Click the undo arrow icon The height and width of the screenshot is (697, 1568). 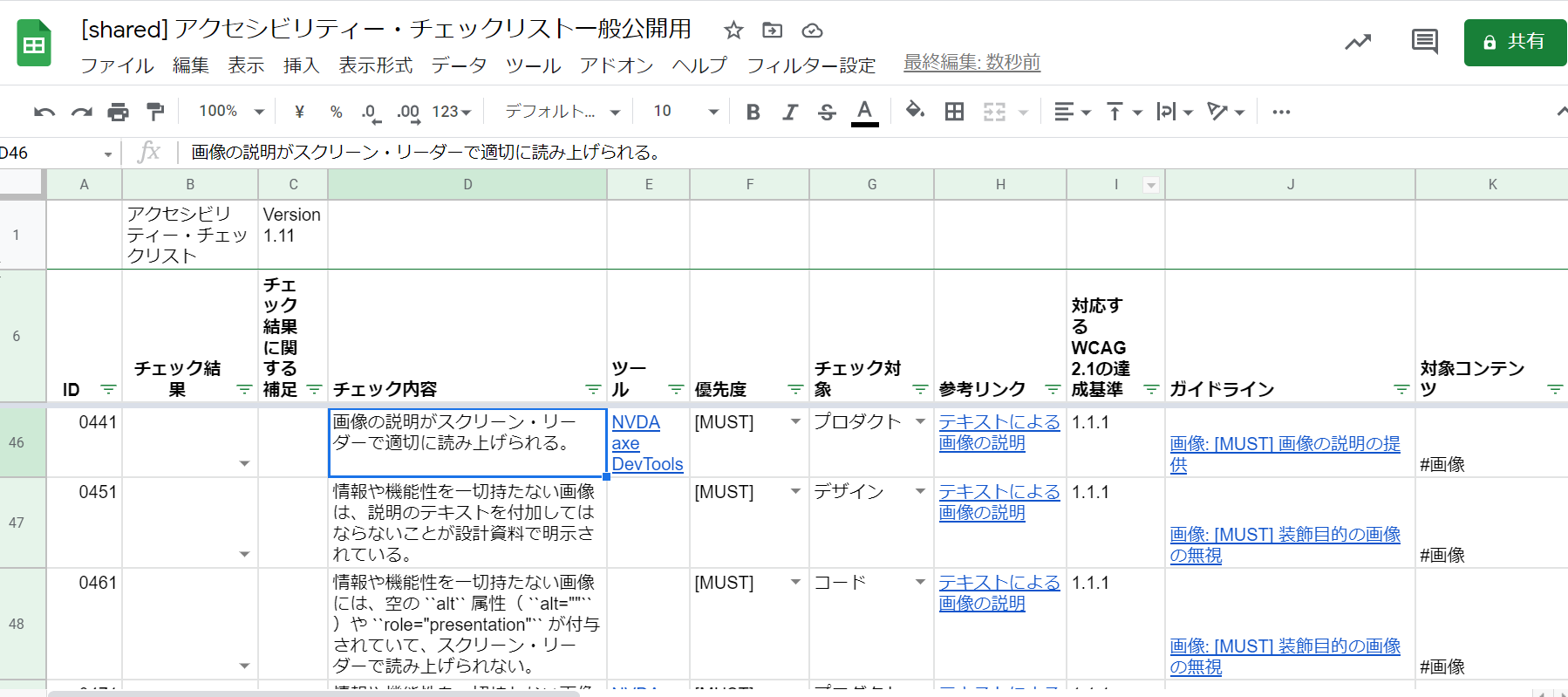[44, 112]
